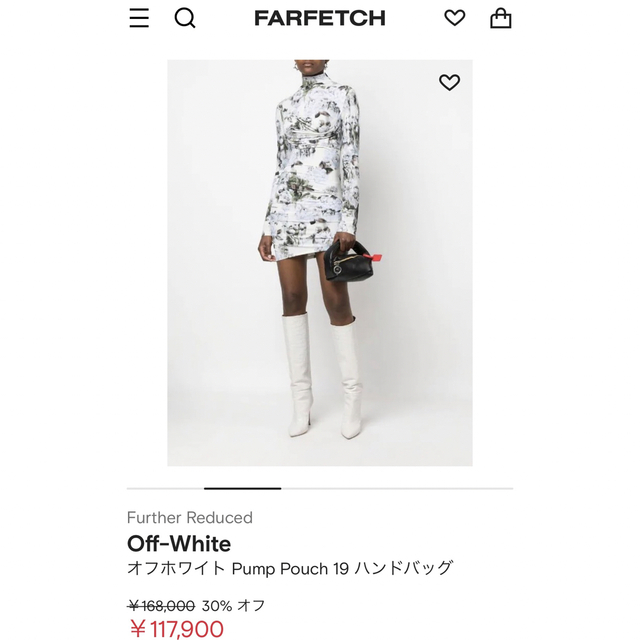Click the red tag on the handbag

pos(374,257)
